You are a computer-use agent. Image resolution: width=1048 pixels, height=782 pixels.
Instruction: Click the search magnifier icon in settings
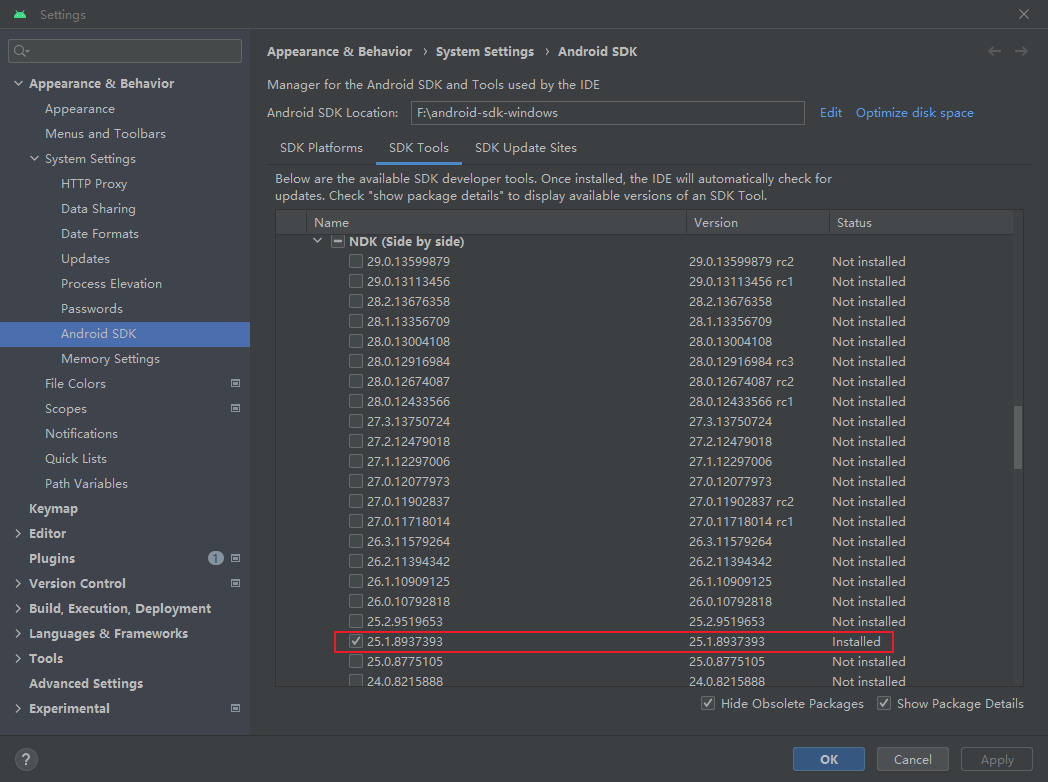21,51
